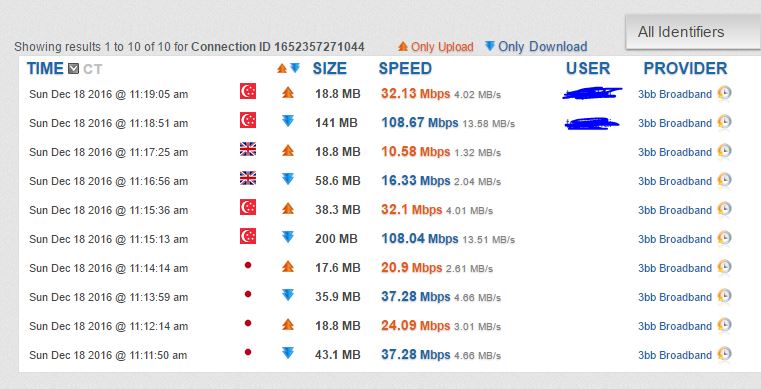Click the UK flag on the 11:17:25 row
This screenshot has height=389, width=761.
click(248, 149)
